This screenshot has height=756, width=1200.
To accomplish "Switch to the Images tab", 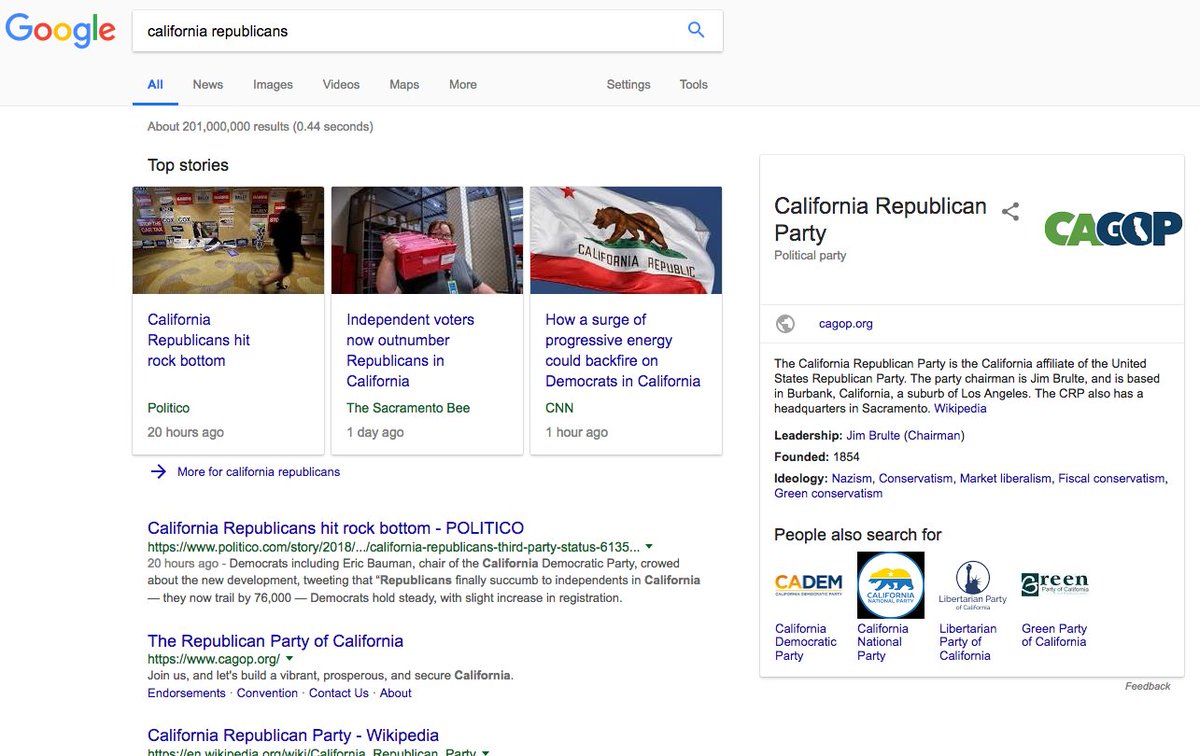I will tap(273, 85).
